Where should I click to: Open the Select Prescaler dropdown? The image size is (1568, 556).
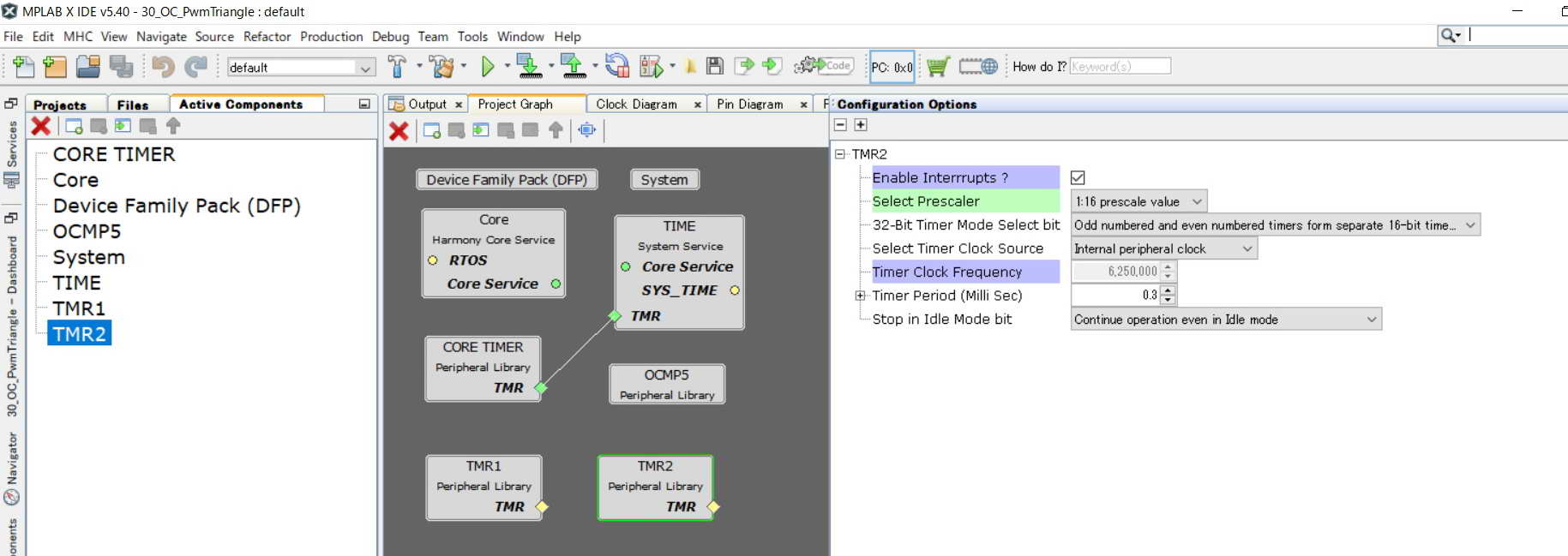pos(1139,201)
